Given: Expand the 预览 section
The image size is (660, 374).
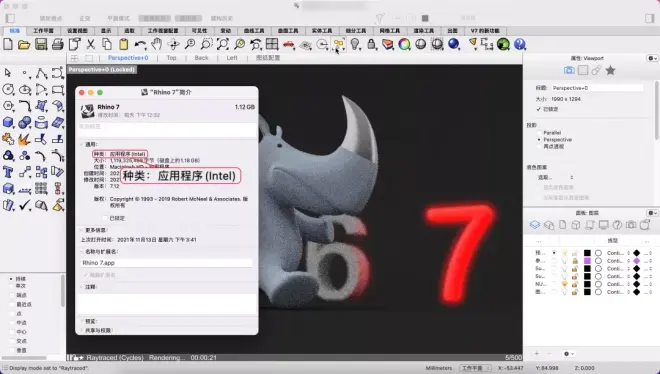Looking at the screenshot, I should coord(82,321).
